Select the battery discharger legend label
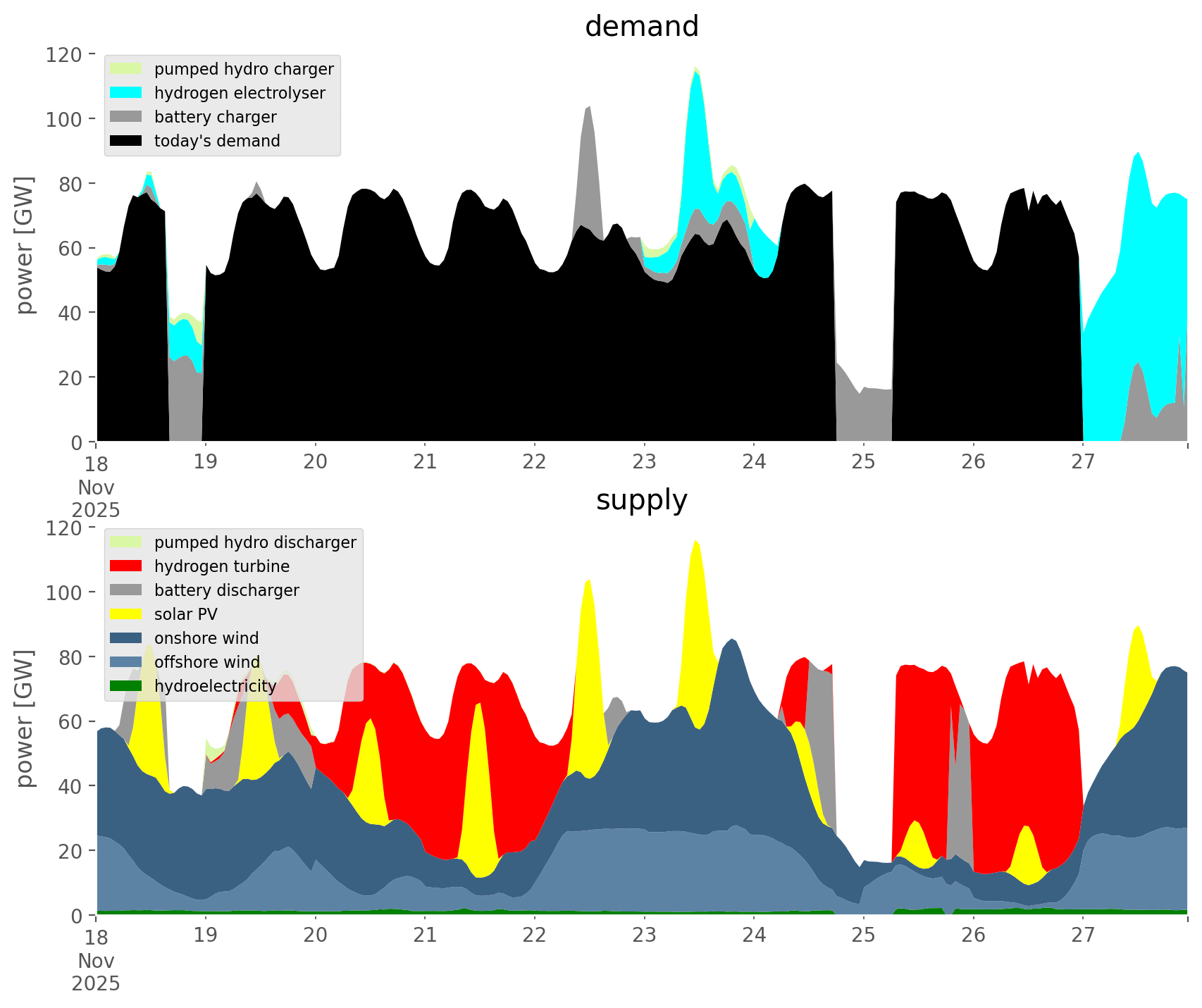 (x=226, y=590)
